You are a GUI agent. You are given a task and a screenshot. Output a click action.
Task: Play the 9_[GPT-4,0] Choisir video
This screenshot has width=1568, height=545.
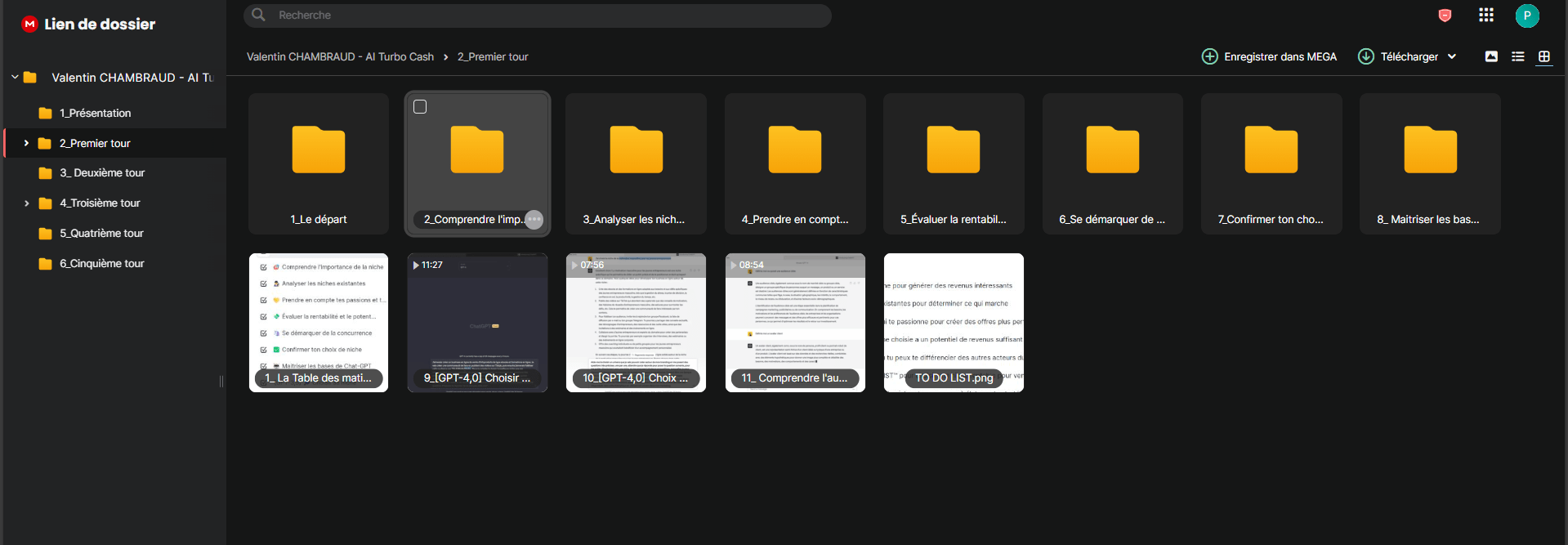pos(477,323)
